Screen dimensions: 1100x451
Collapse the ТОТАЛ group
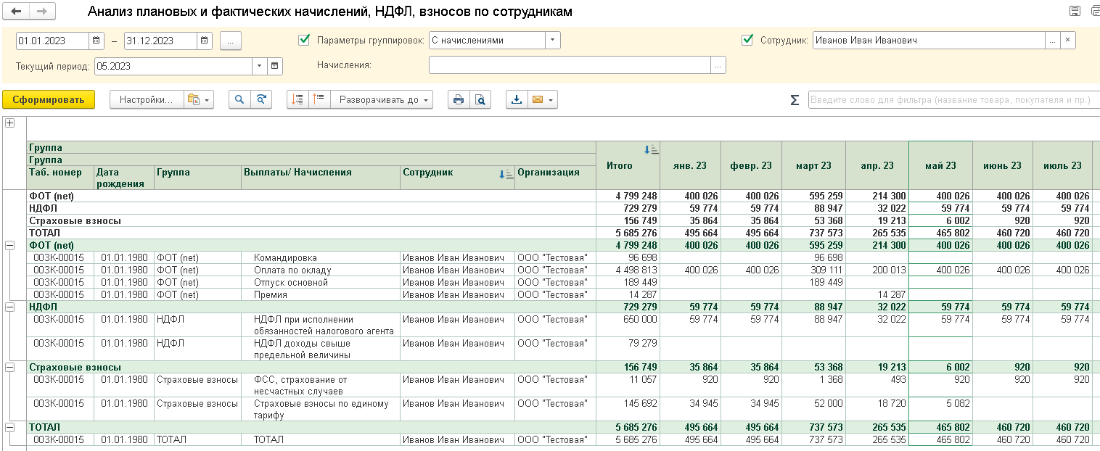(x=10, y=427)
